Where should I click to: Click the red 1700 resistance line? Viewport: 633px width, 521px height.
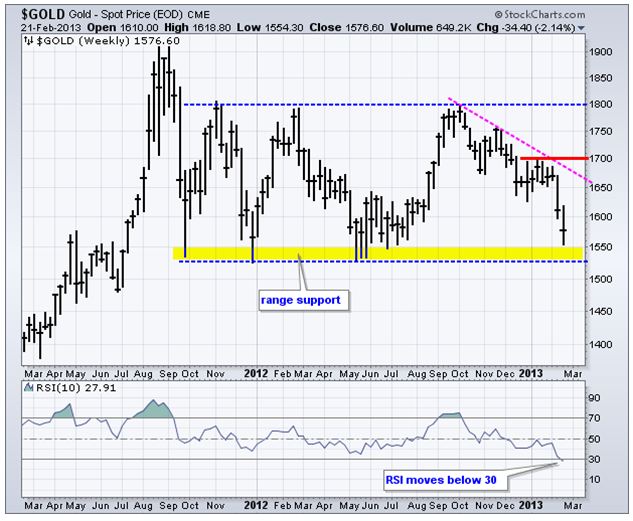[x=554, y=159]
